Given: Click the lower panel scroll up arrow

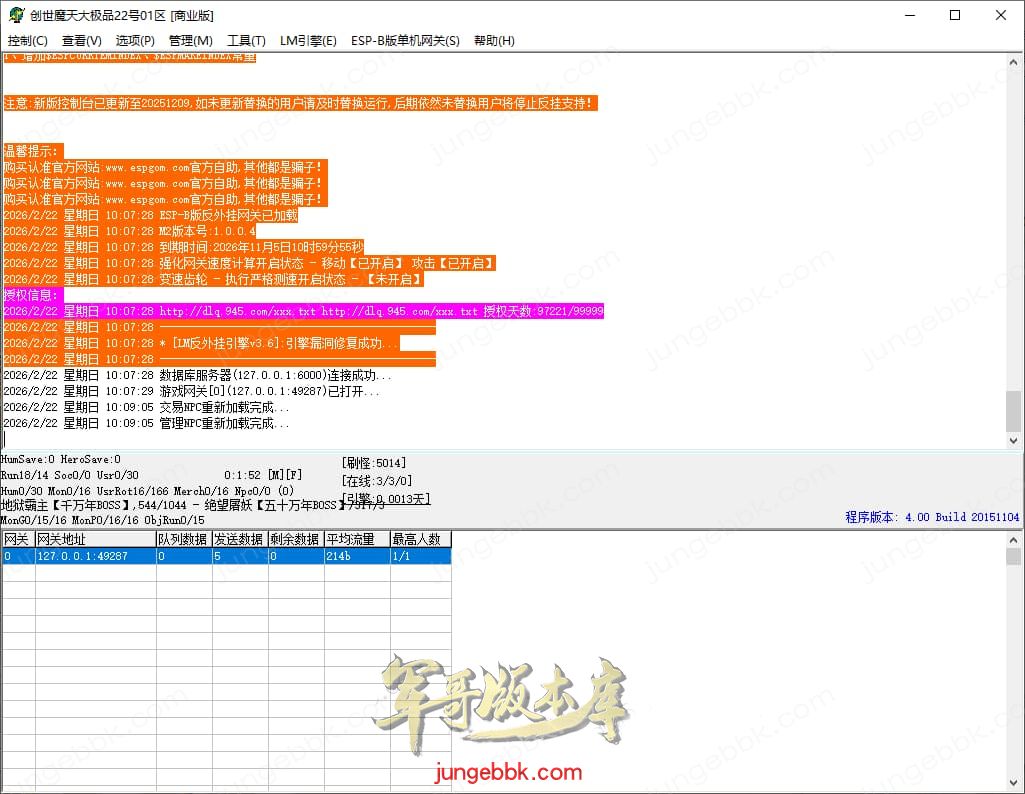Looking at the screenshot, I should (x=1014, y=540).
